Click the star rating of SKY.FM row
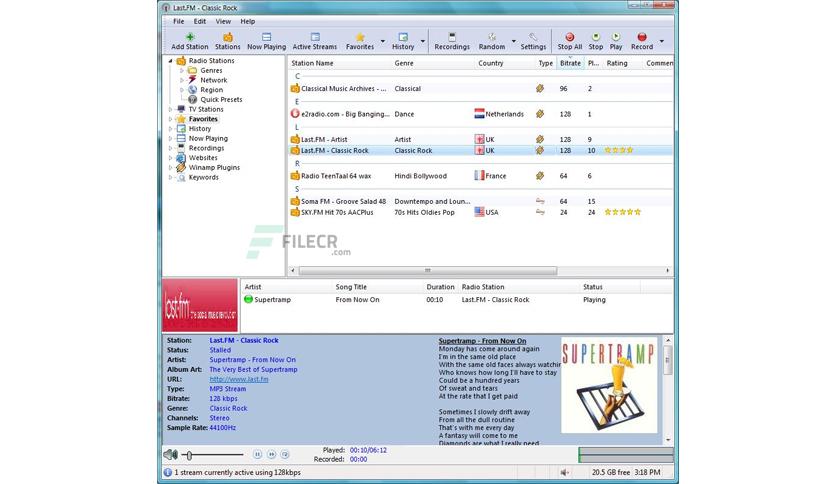 pyautogui.click(x=622, y=212)
